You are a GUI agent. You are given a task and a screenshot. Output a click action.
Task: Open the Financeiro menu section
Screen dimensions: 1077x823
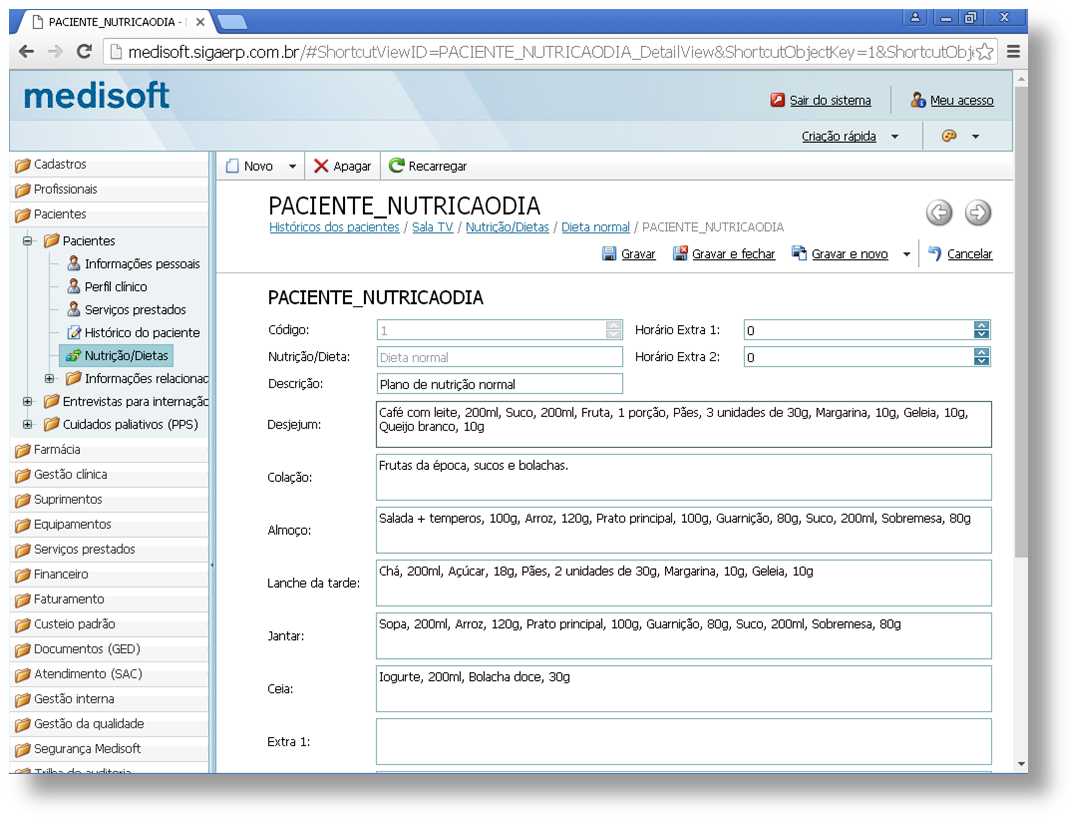point(110,574)
